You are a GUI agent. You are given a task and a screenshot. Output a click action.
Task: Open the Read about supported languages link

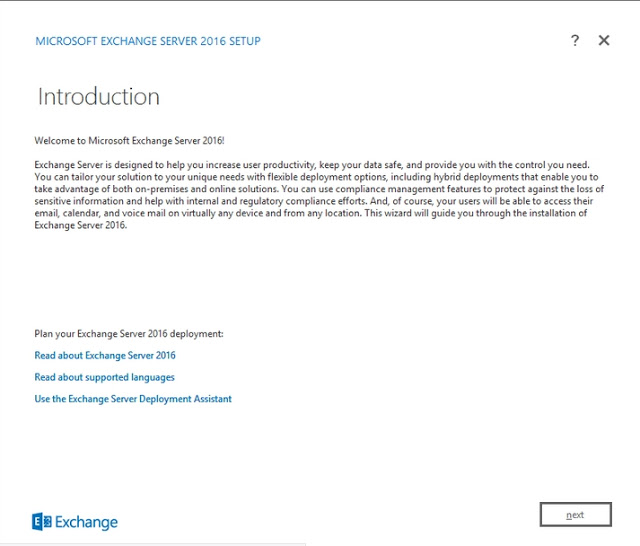[104, 377]
